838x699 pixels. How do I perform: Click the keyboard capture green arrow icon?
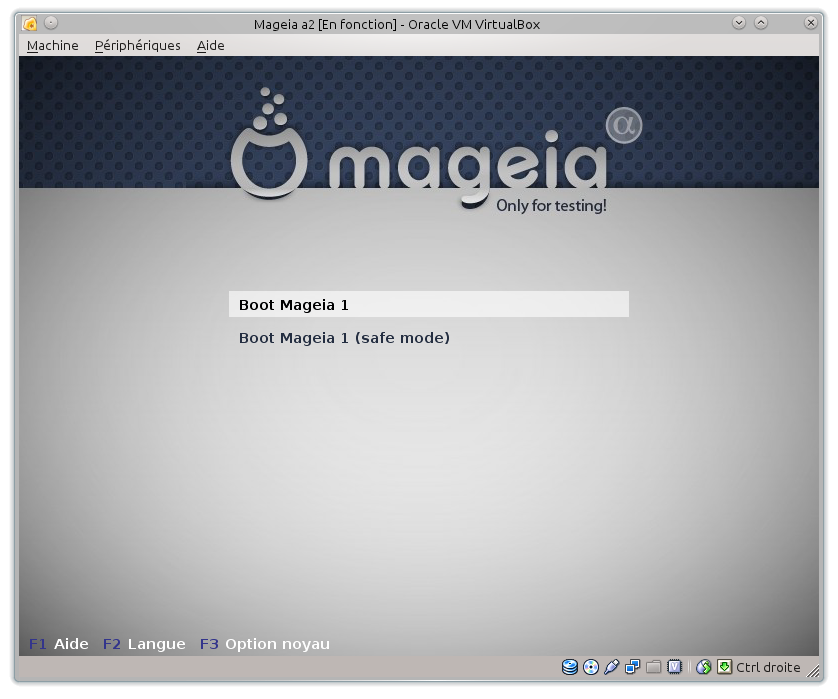(x=724, y=667)
